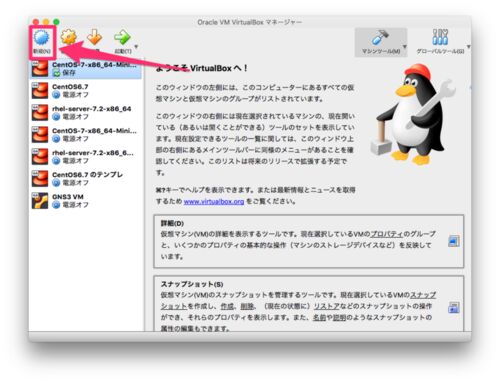Click the red hat icon beside CentOS6.7

pos(40,91)
